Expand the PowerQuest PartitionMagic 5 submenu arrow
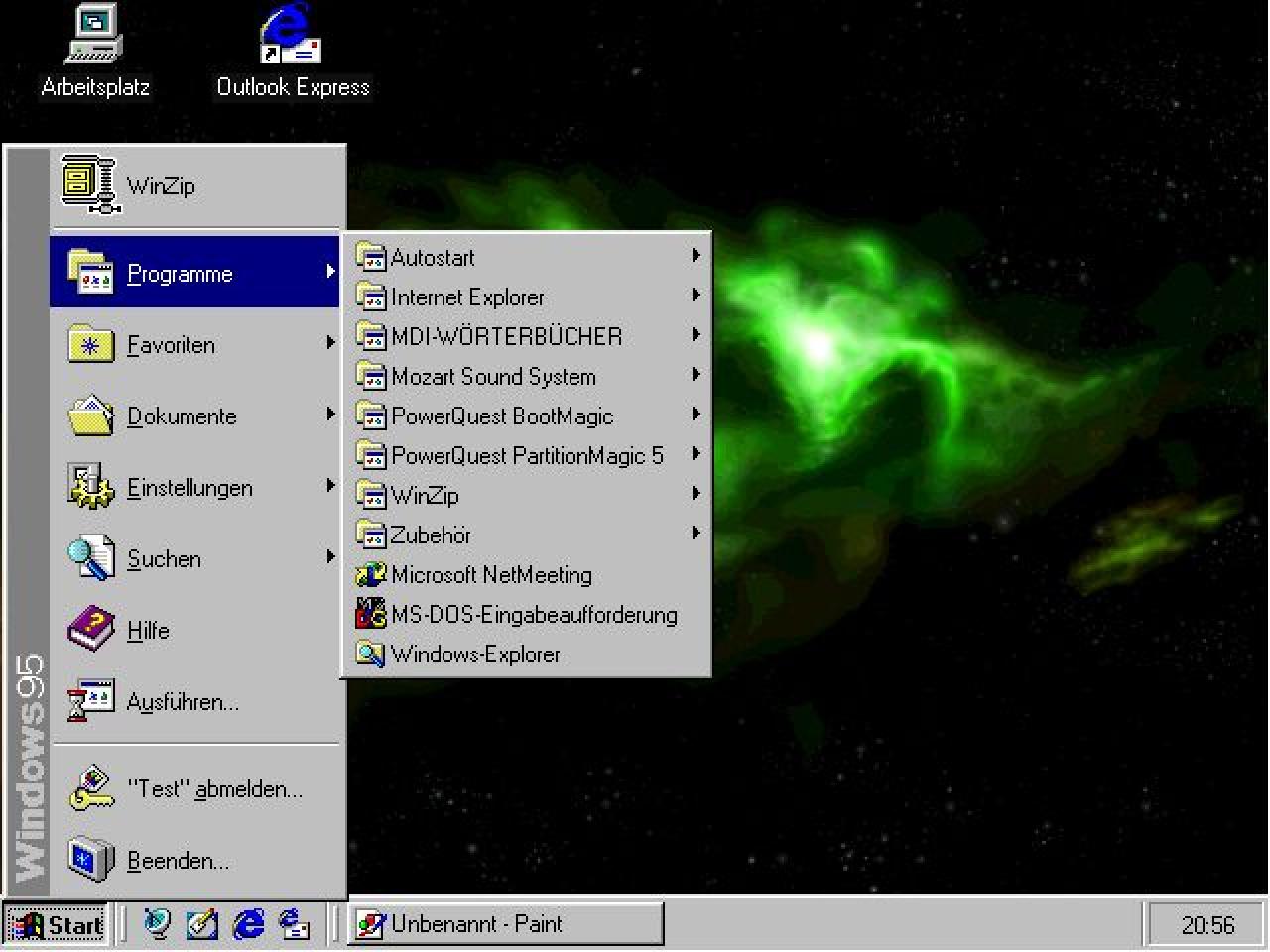Screen dimensions: 1270x952 point(696,453)
